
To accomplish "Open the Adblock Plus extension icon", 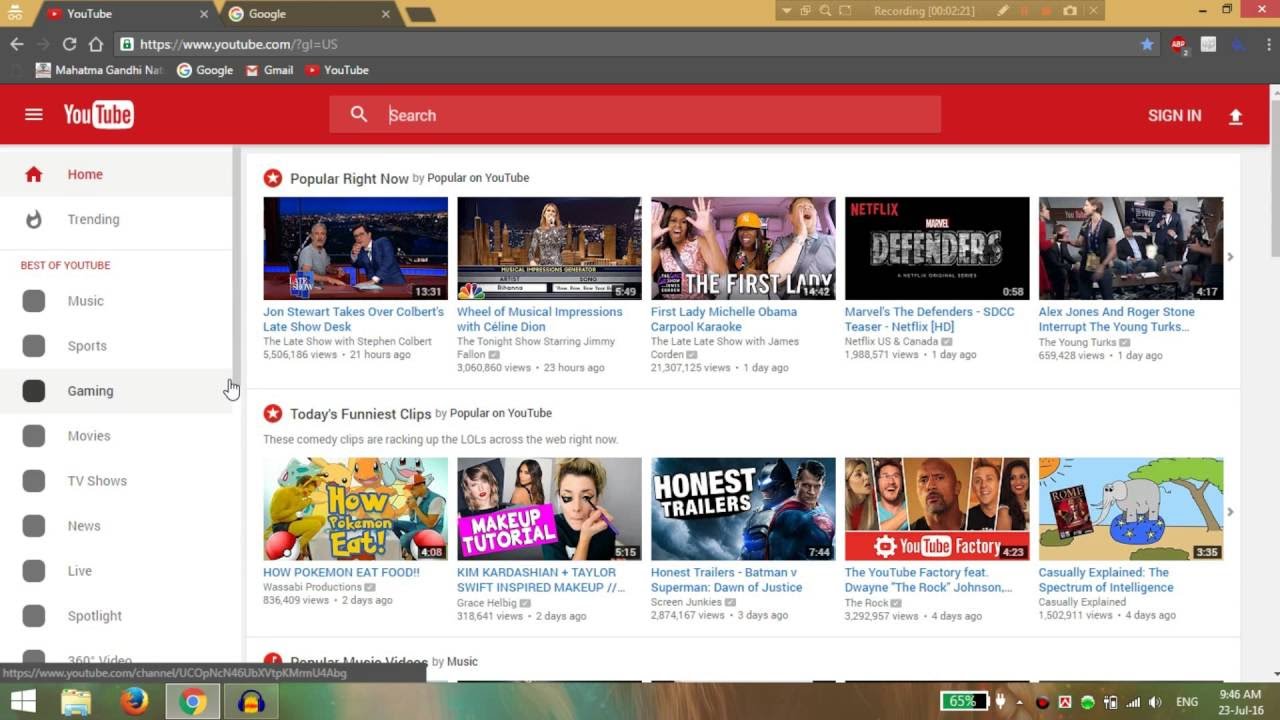I will [1179, 44].
